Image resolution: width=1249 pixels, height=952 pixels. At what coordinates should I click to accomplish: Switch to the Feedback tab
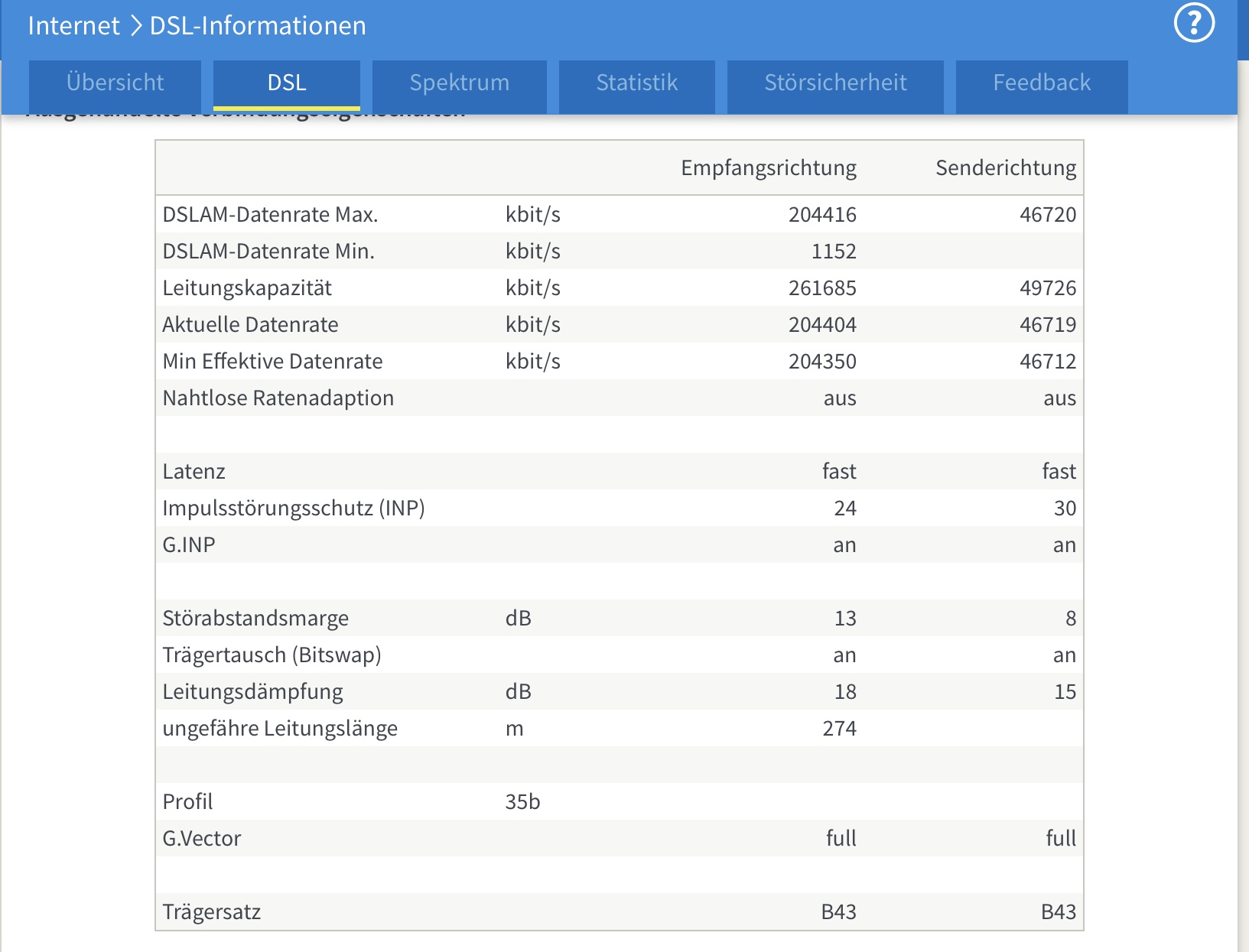coord(1042,86)
